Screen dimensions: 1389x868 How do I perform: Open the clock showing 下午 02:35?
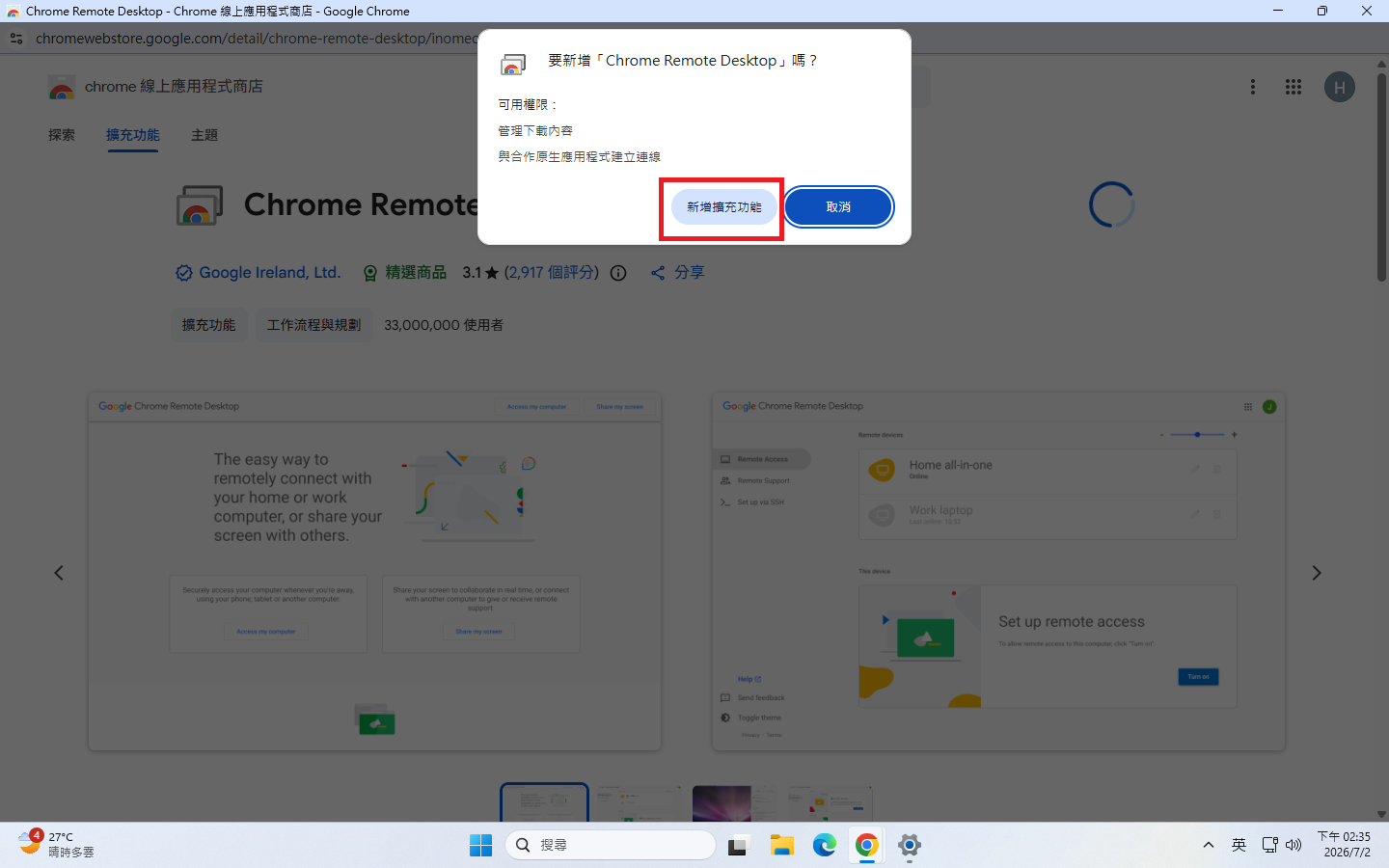click(x=1344, y=844)
